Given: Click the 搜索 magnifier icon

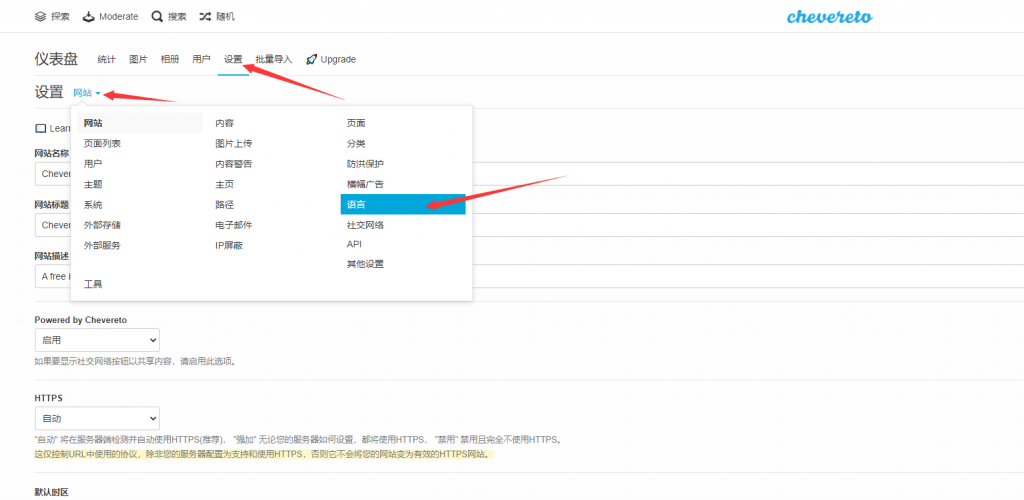Looking at the screenshot, I should click(157, 17).
